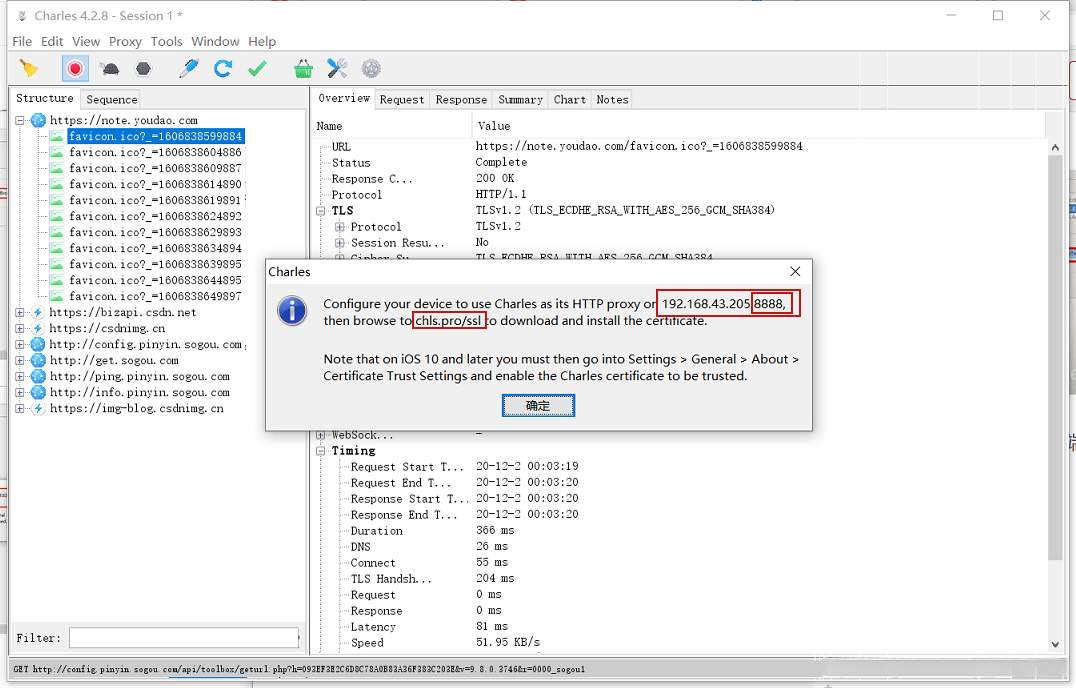
Task: Switch to the Request tab
Action: point(402,99)
